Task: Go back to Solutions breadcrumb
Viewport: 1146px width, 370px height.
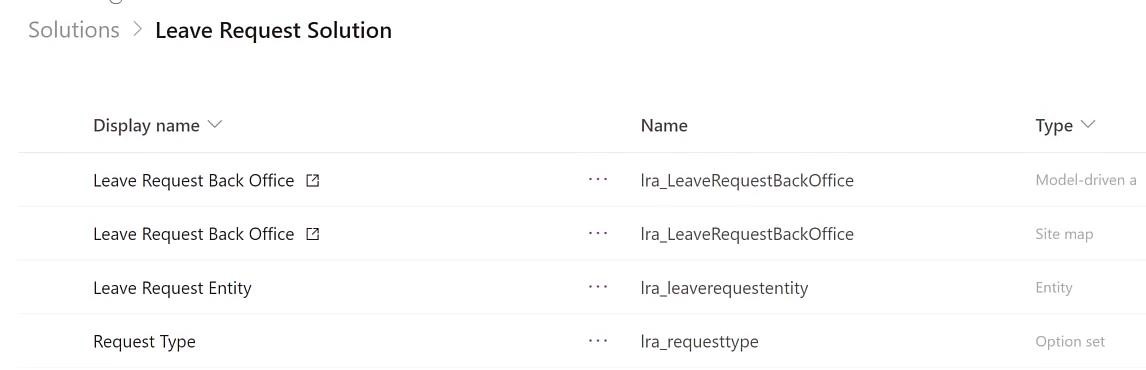Action: [74, 30]
